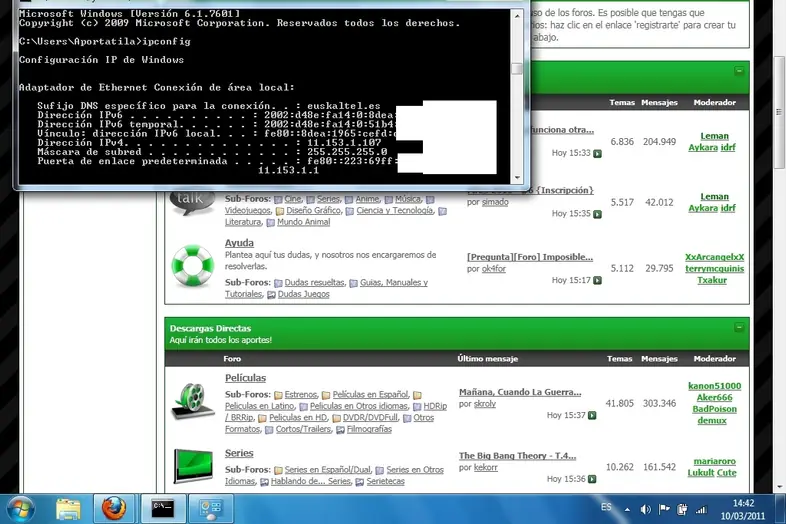Click Command Prompt scrollbar down arrow
Screen dimensions: 786x524
tap(517, 178)
